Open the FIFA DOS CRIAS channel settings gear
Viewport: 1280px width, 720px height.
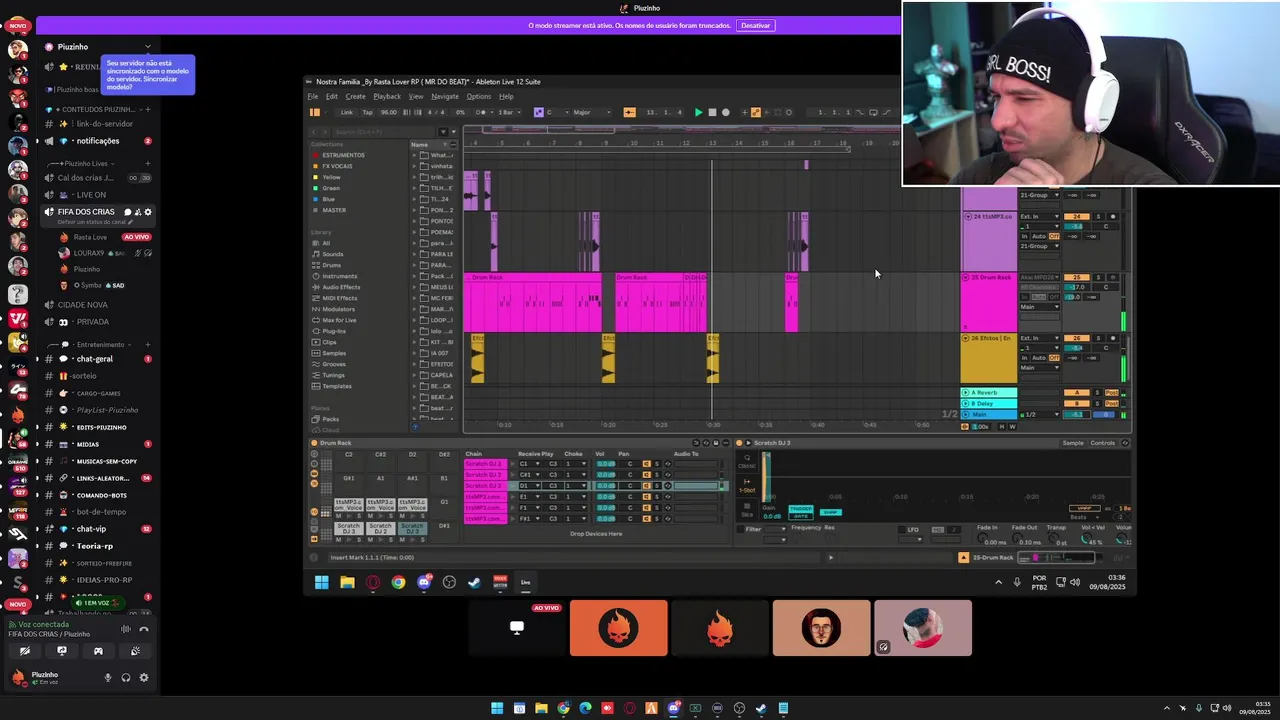pyautogui.click(x=148, y=212)
